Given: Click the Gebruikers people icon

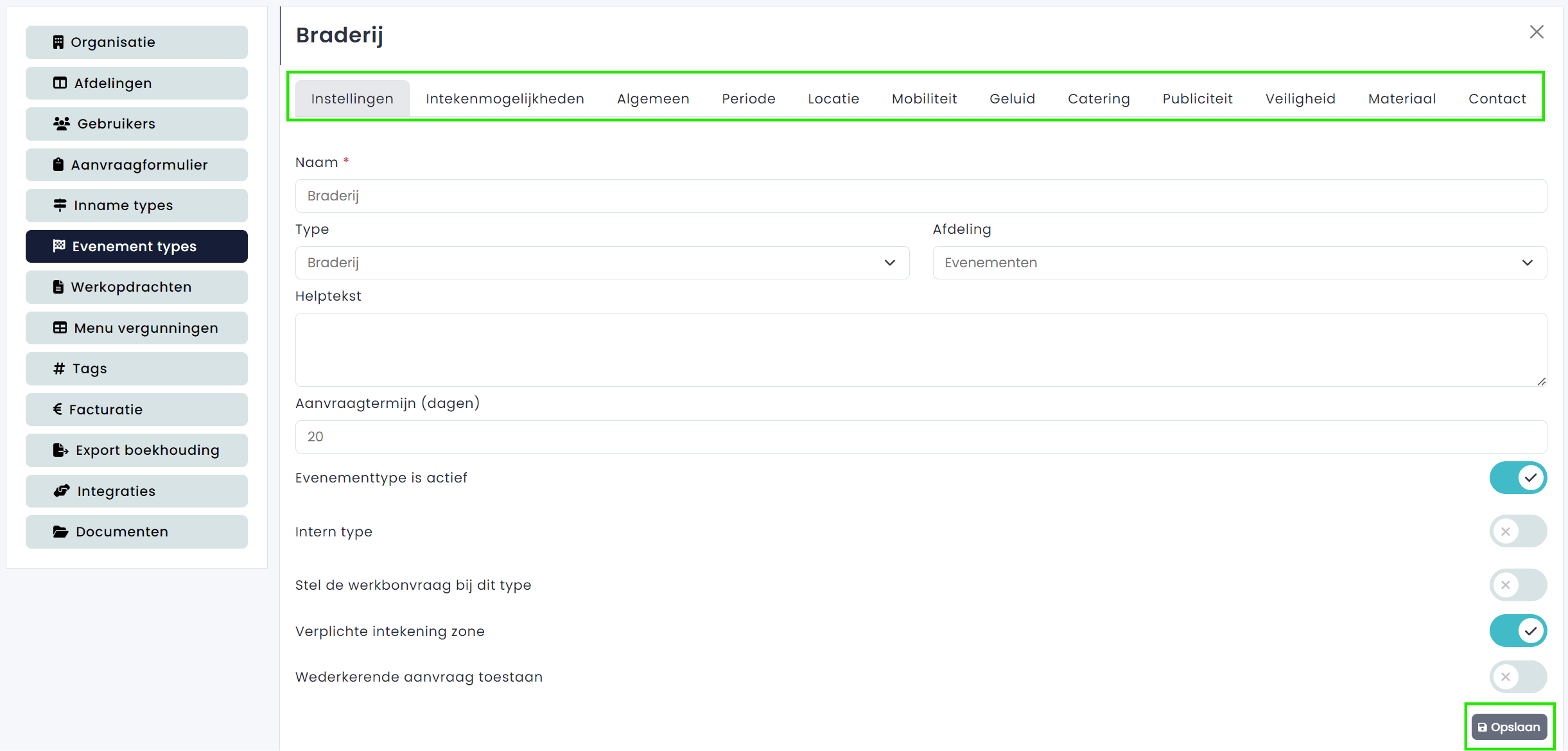Looking at the screenshot, I should coord(62,123).
